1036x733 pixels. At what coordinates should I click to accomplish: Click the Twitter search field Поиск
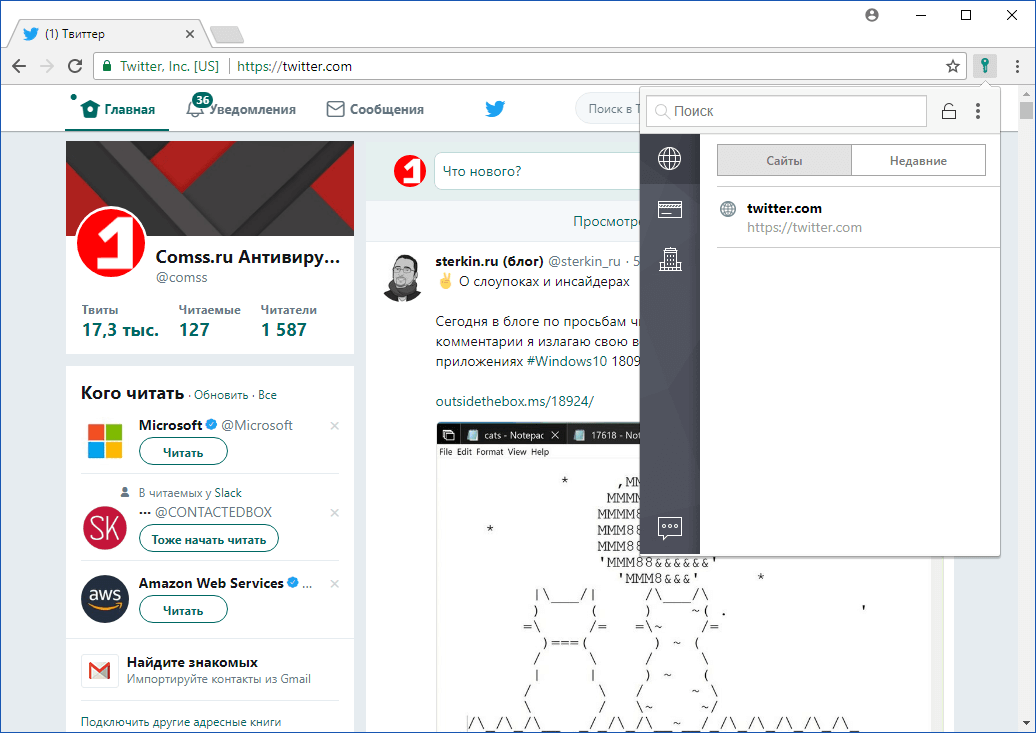click(x=609, y=109)
